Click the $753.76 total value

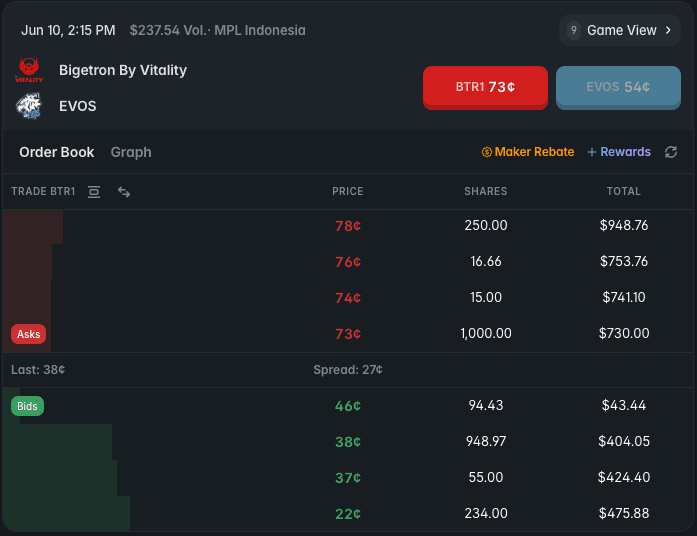pos(624,261)
